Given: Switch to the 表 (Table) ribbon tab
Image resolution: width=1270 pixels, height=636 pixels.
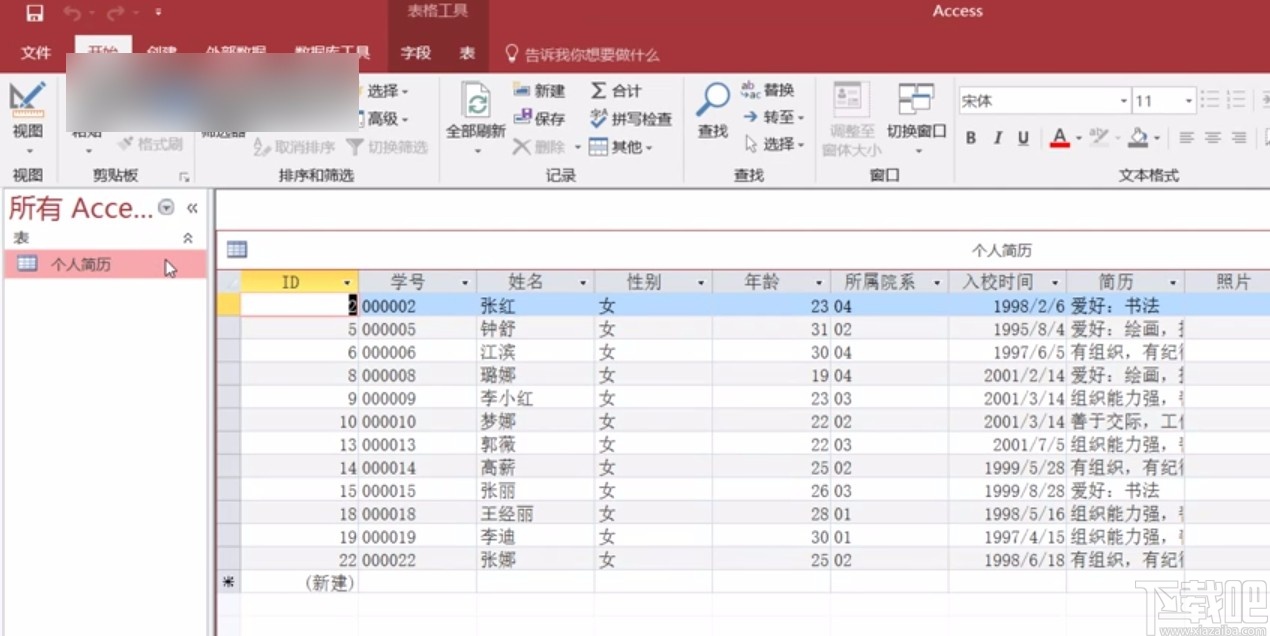Looking at the screenshot, I should 467,54.
